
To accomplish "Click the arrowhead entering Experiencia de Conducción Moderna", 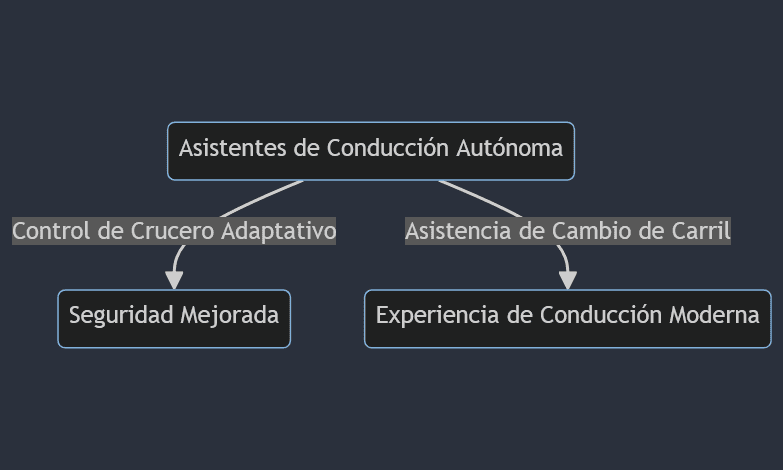I will pos(568,280).
